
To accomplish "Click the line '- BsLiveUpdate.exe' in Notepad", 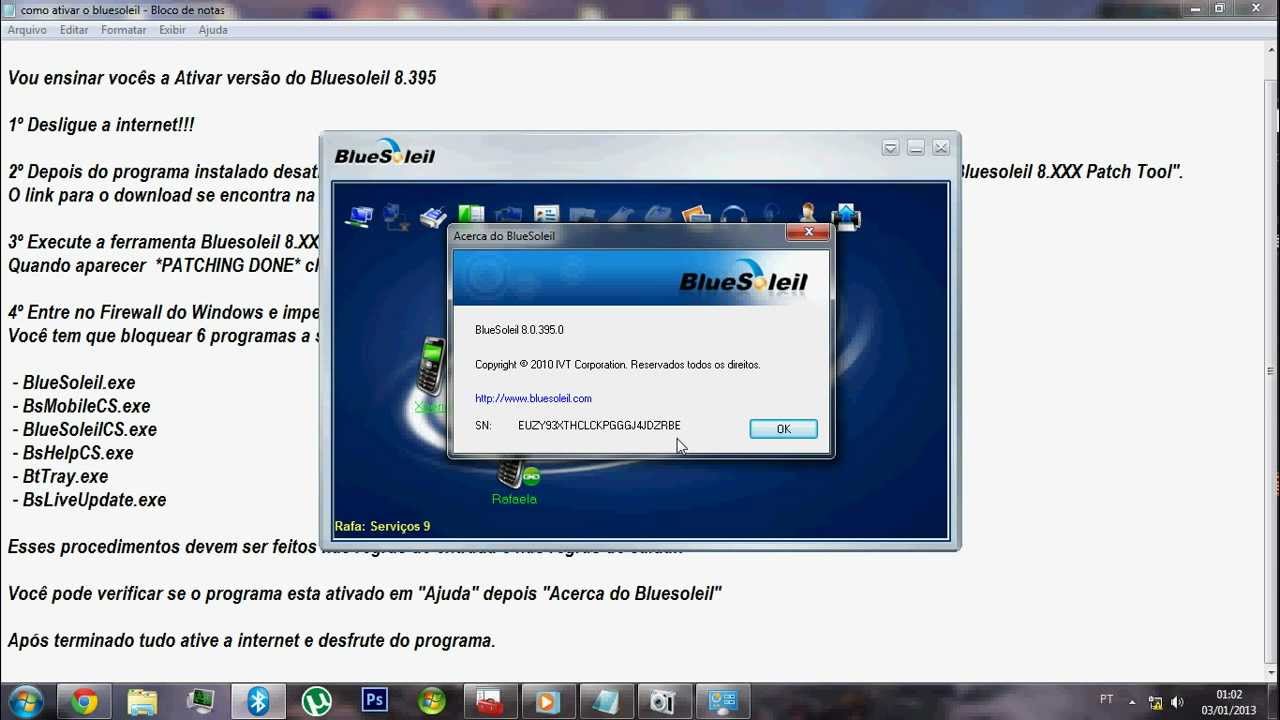I will coord(89,500).
